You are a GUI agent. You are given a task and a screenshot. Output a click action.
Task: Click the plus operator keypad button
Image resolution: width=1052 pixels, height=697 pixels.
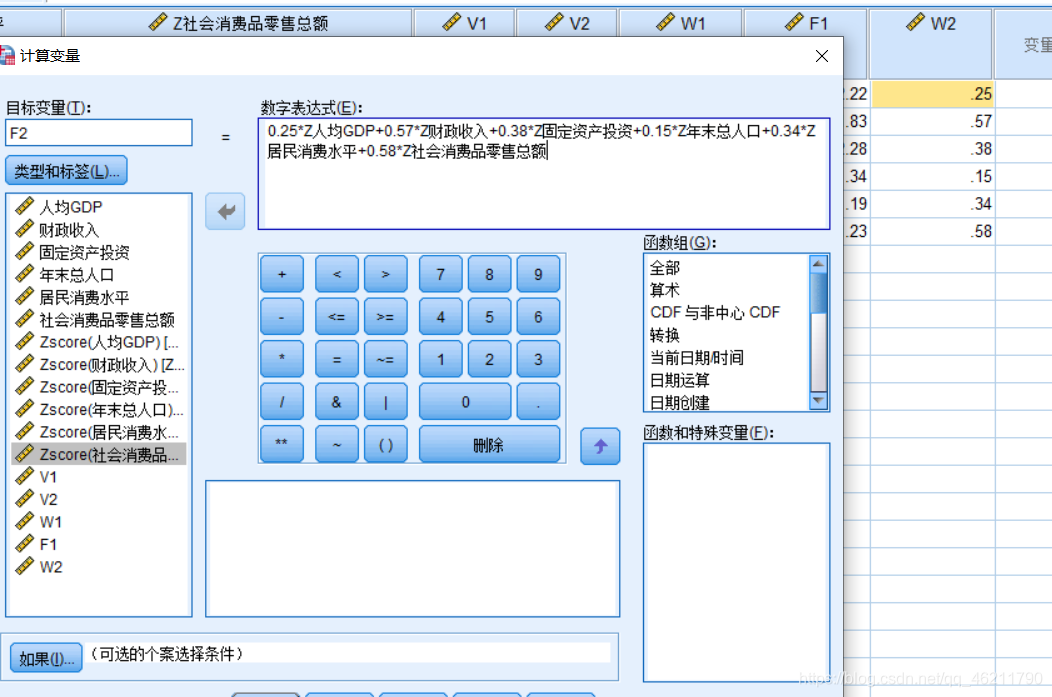282,274
